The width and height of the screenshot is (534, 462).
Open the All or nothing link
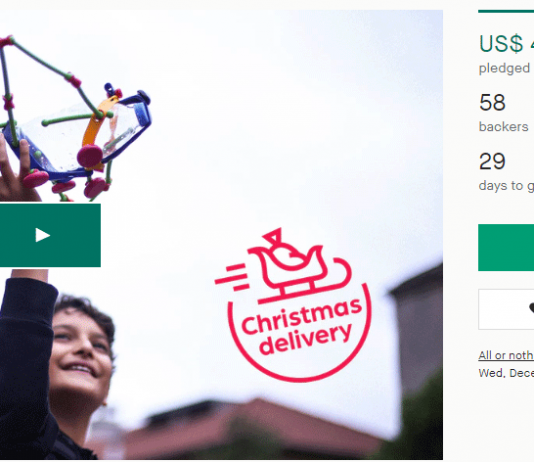coord(506,355)
